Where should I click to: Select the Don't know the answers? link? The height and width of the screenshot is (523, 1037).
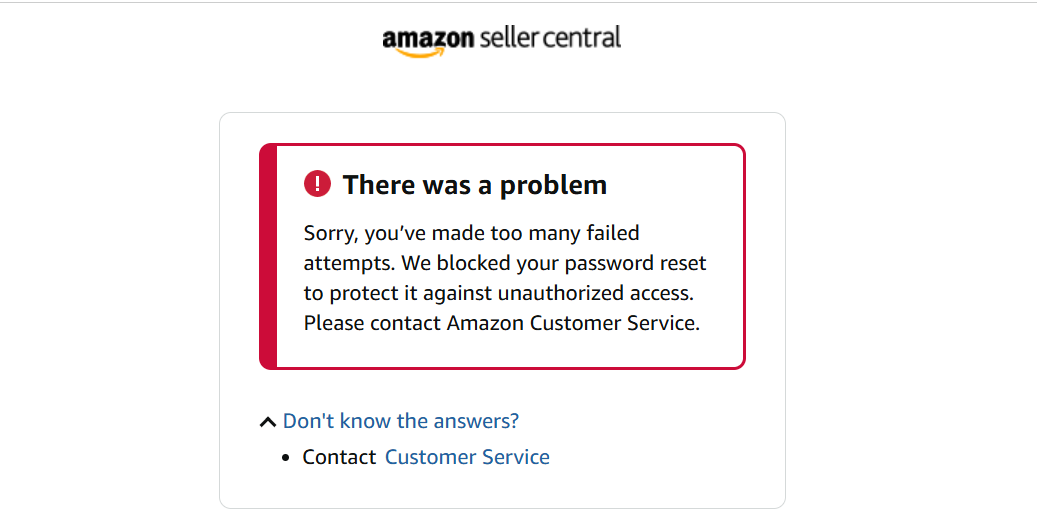coord(401,421)
